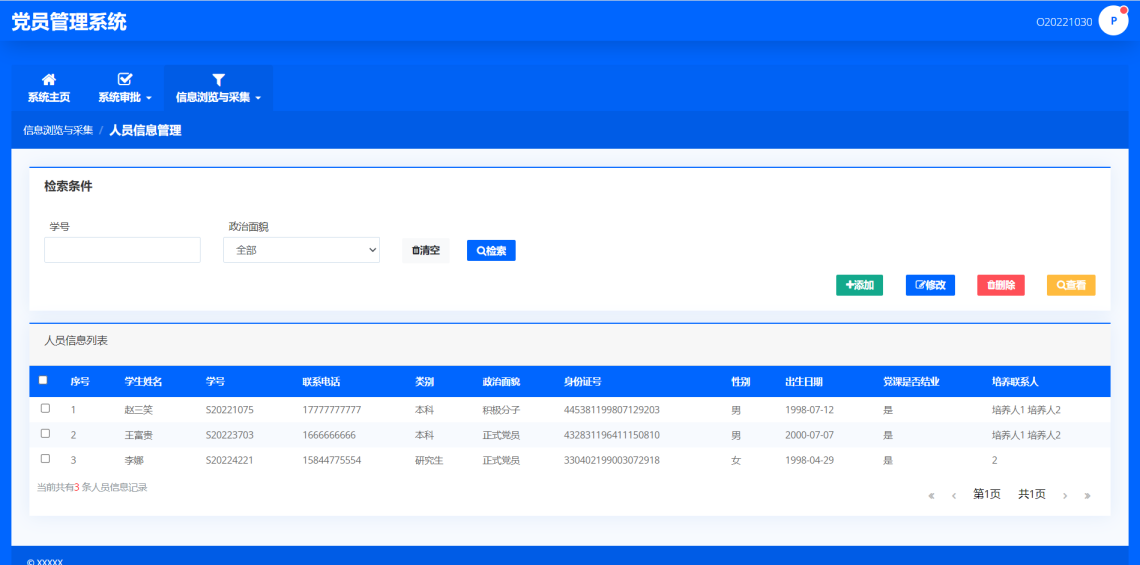Click the 人员信息列表 panel heading
Screen dimensions: 1140x565
[76, 340]
